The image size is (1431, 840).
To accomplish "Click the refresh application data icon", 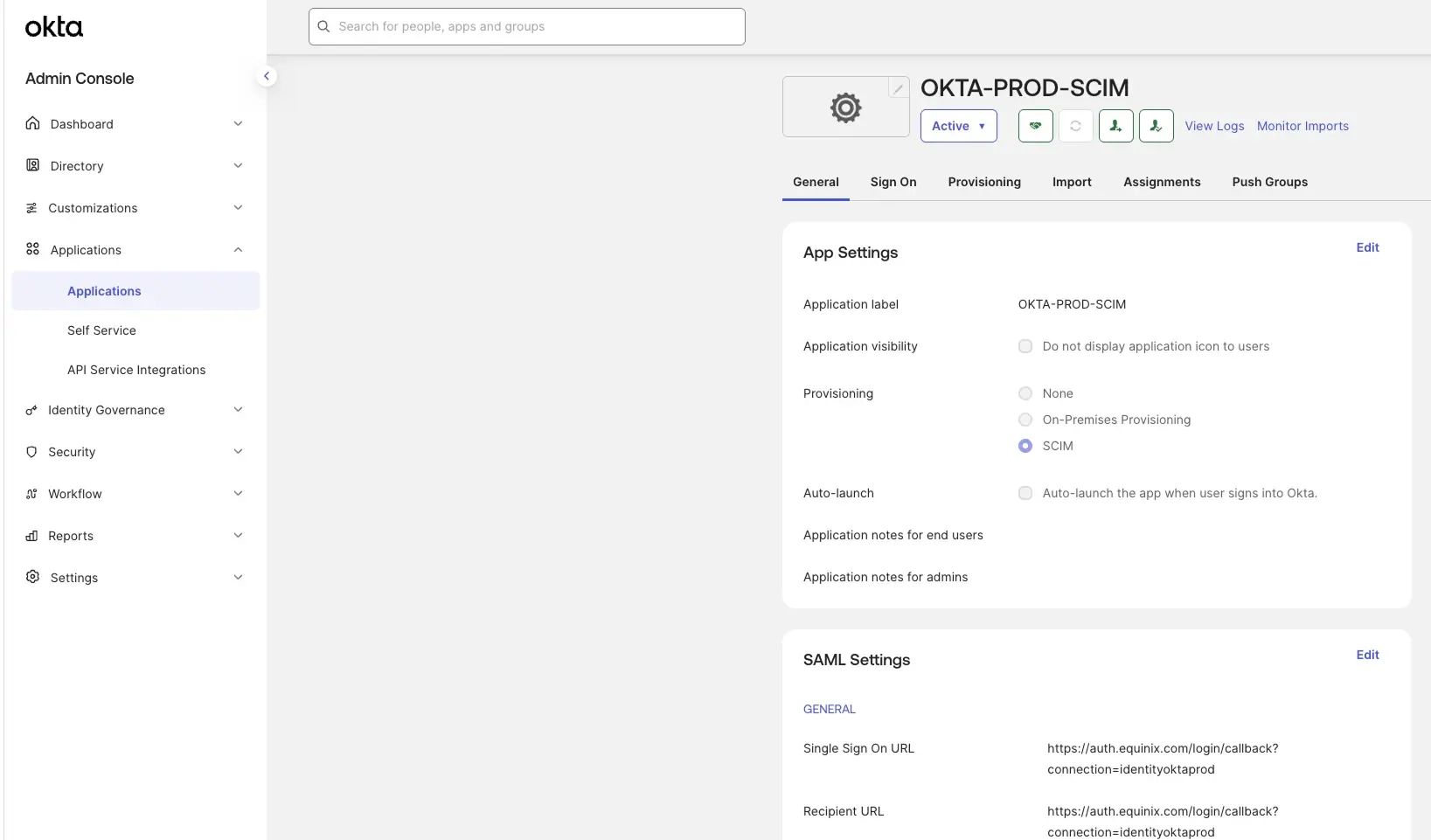I will tap(1075, 126).
